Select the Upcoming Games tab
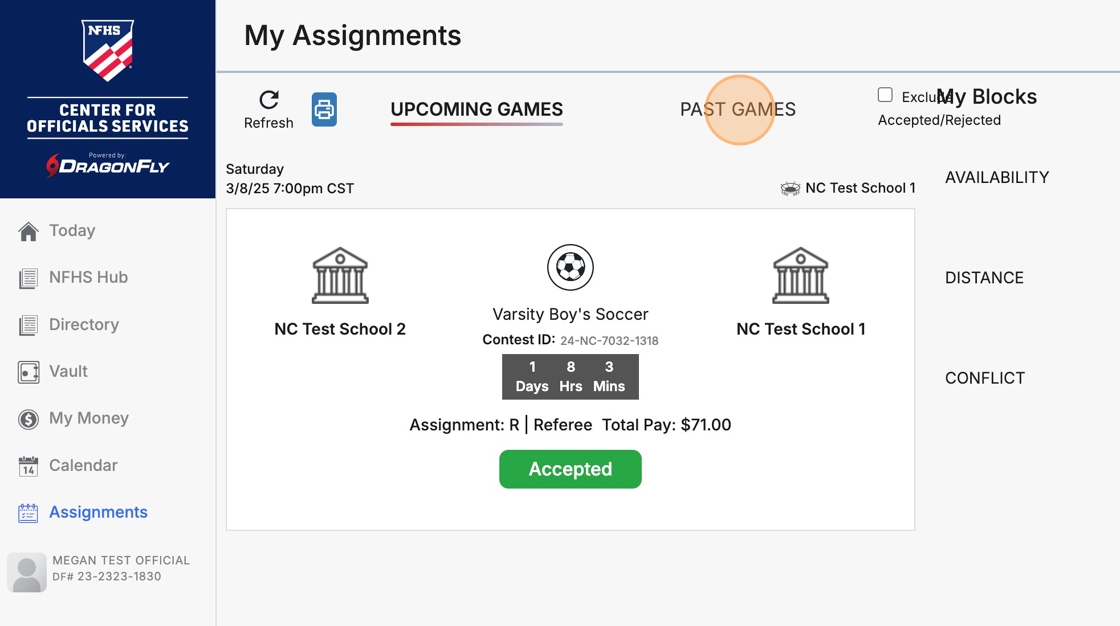 [x=477, y=109]
